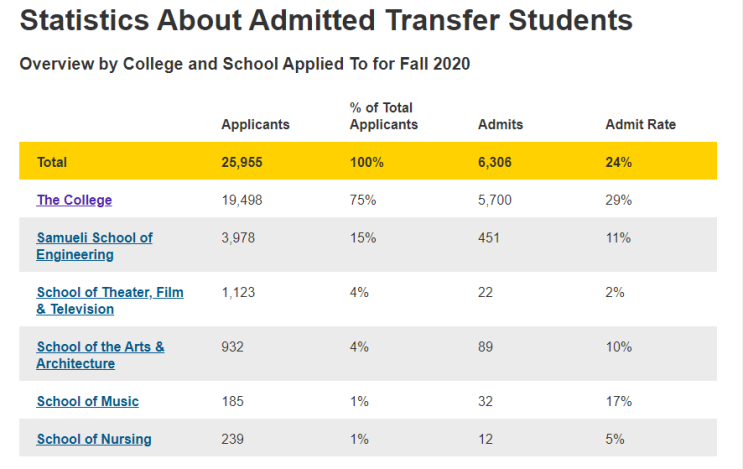Select the total applicants value 25,955
743x469 pixels.
(242, 162)
